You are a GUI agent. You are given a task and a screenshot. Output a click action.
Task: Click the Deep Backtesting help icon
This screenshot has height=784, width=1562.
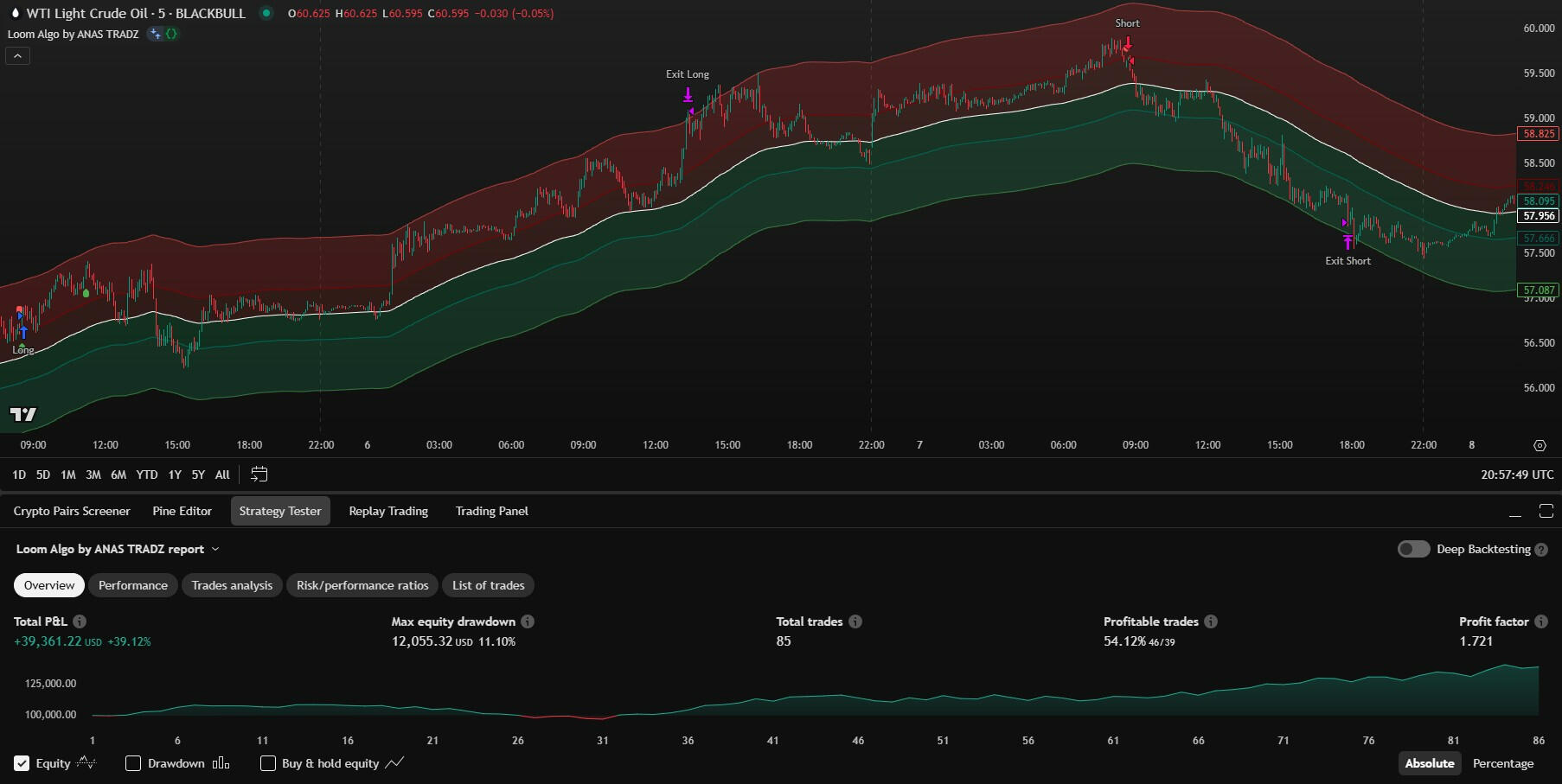pos(1541,550)
